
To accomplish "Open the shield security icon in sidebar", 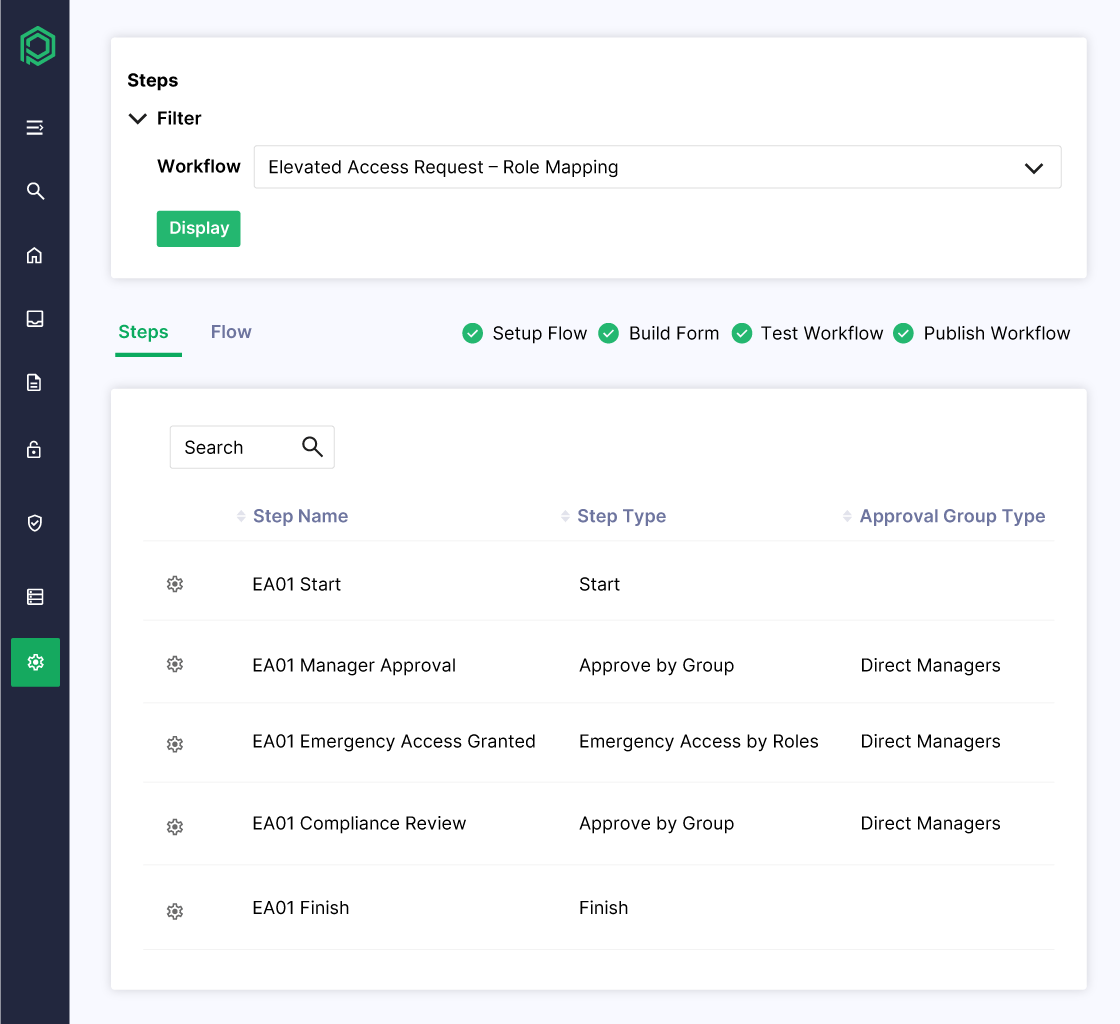I will [x=35, y=523].
